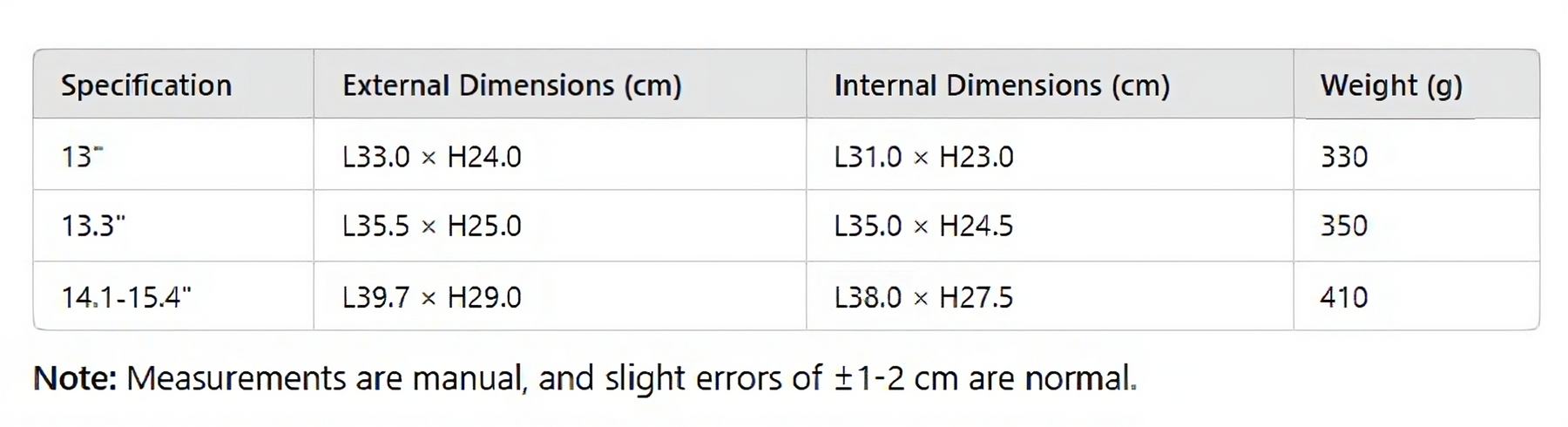The image size is (1568, 427).
Task: Click the word "normal" ending the note
Action: pyautogui.click(x=1079, y=378)
